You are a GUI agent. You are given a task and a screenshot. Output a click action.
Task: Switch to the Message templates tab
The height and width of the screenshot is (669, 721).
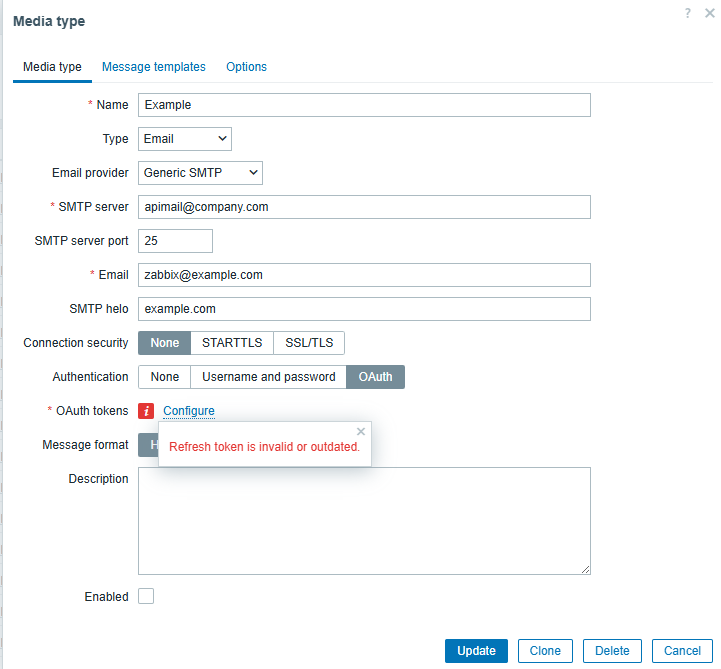click(154, 67)
